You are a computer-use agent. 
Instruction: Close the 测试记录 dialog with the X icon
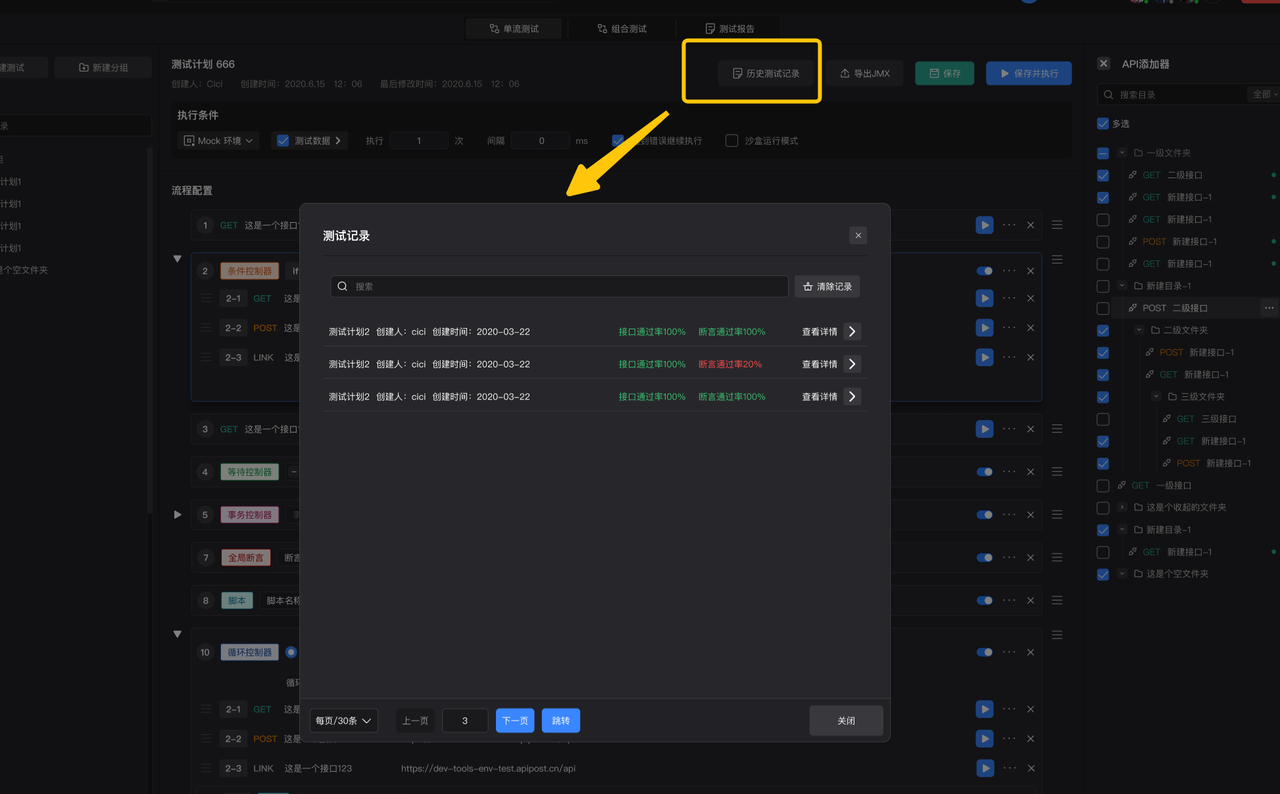[x=858, y=235]
